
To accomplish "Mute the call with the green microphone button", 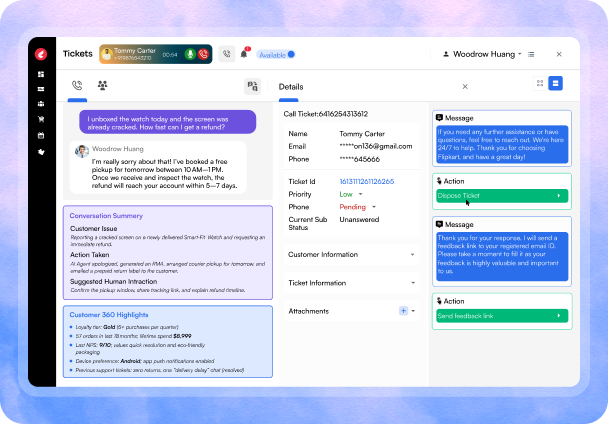I will 190,54.
